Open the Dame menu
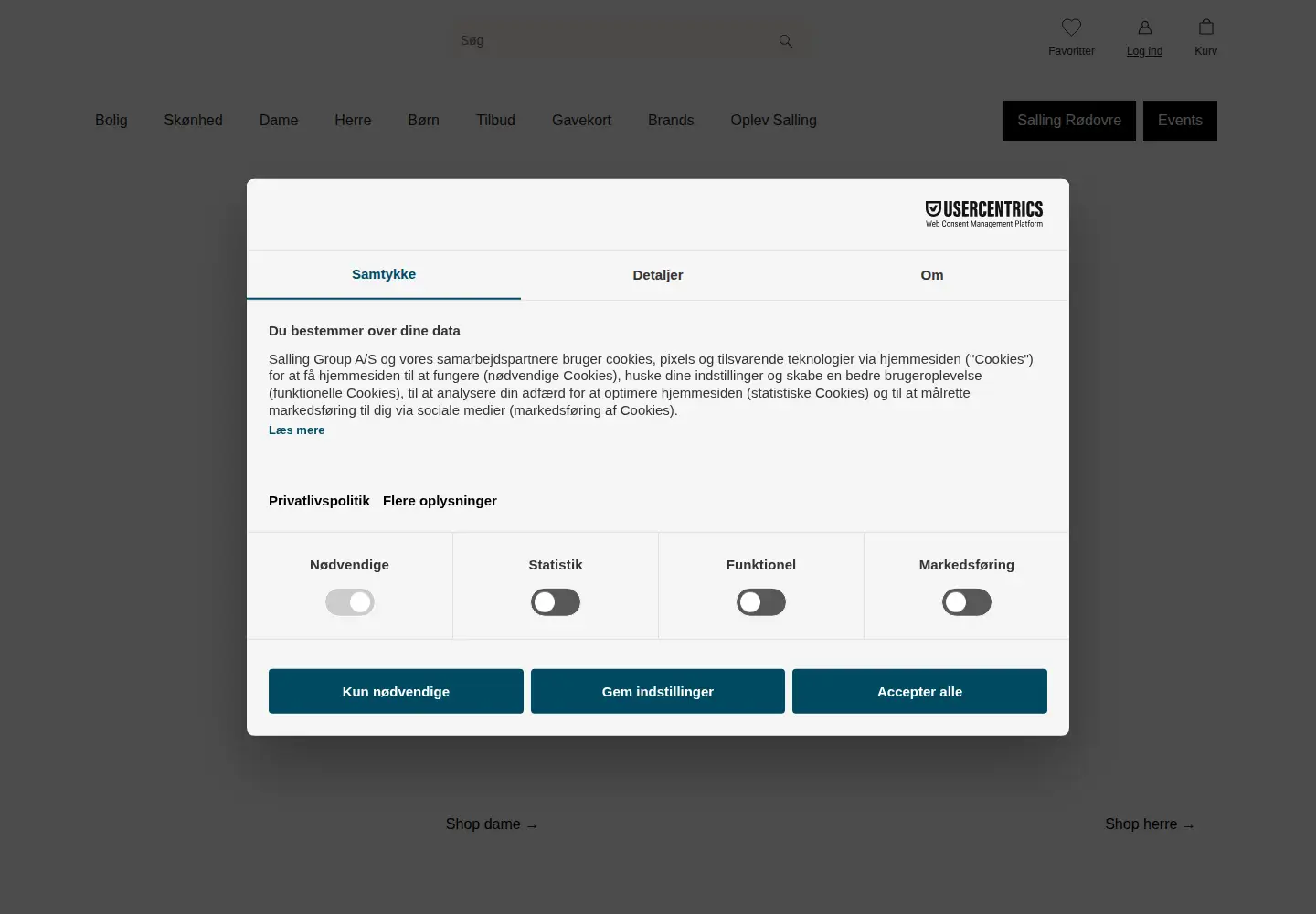 coord(279,121)
